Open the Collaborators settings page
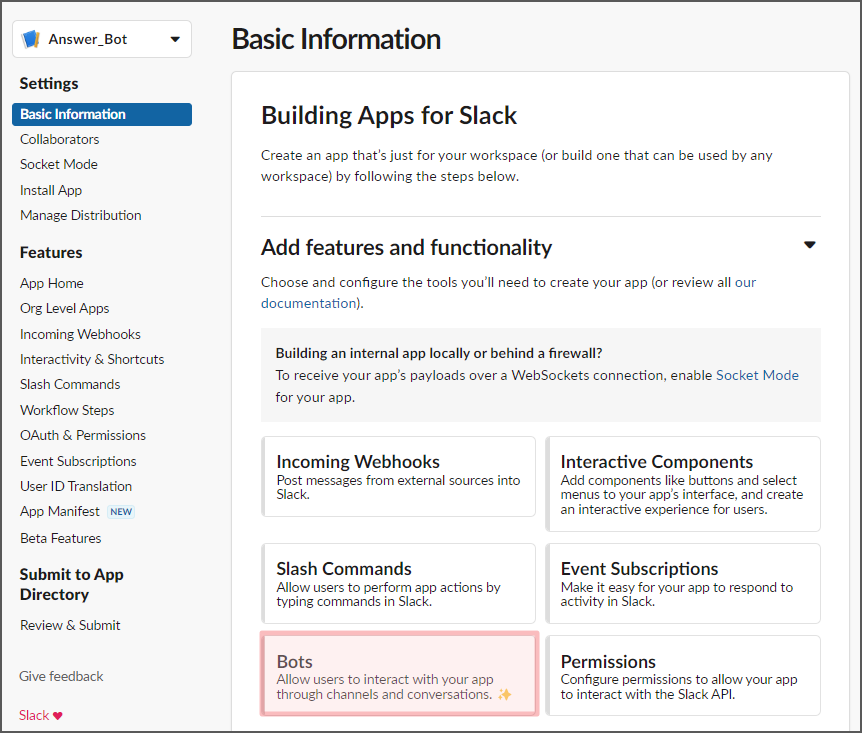Screen dimensions: 862x733 [59, 139]
